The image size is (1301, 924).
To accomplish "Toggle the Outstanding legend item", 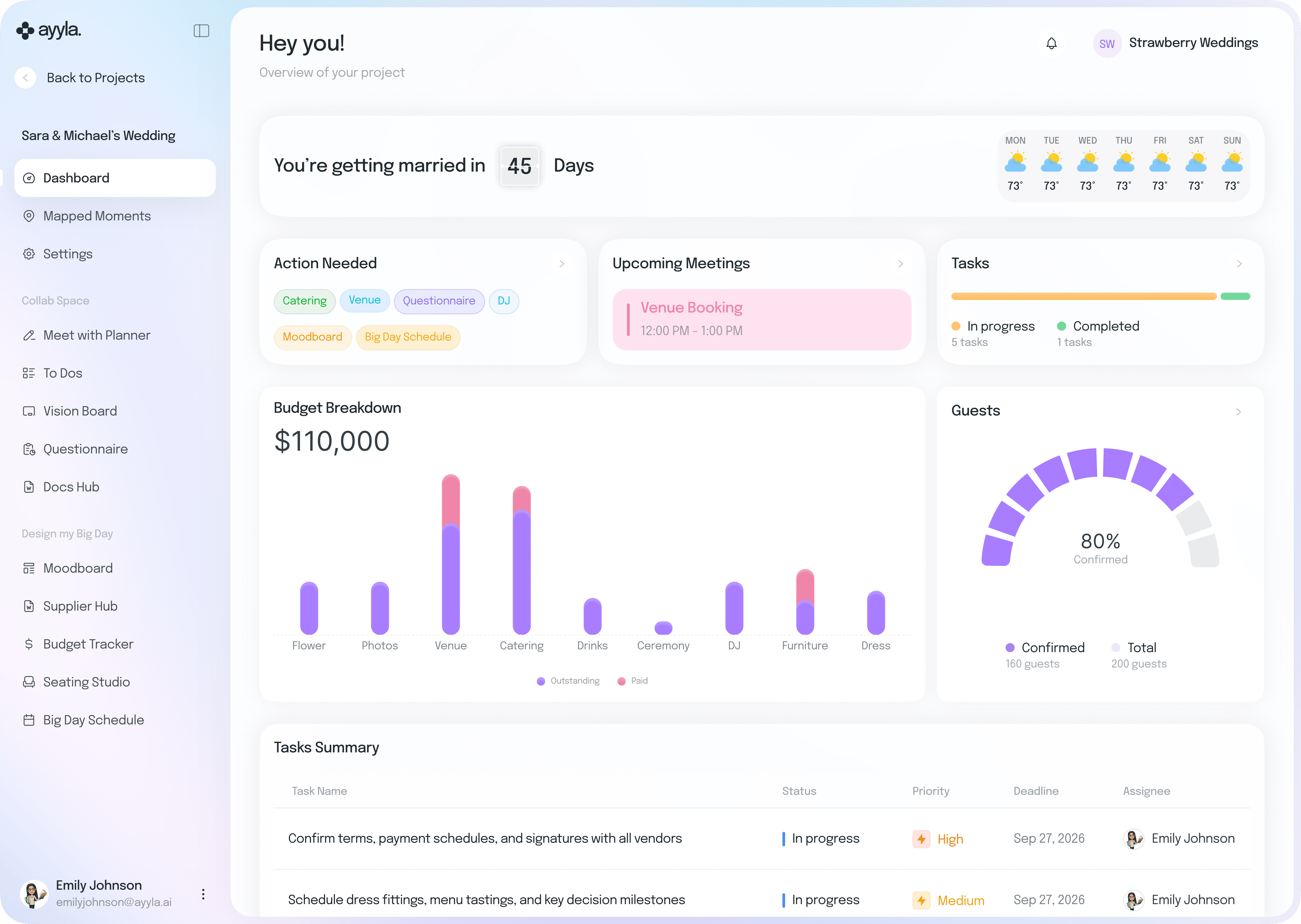I will 568,681.
